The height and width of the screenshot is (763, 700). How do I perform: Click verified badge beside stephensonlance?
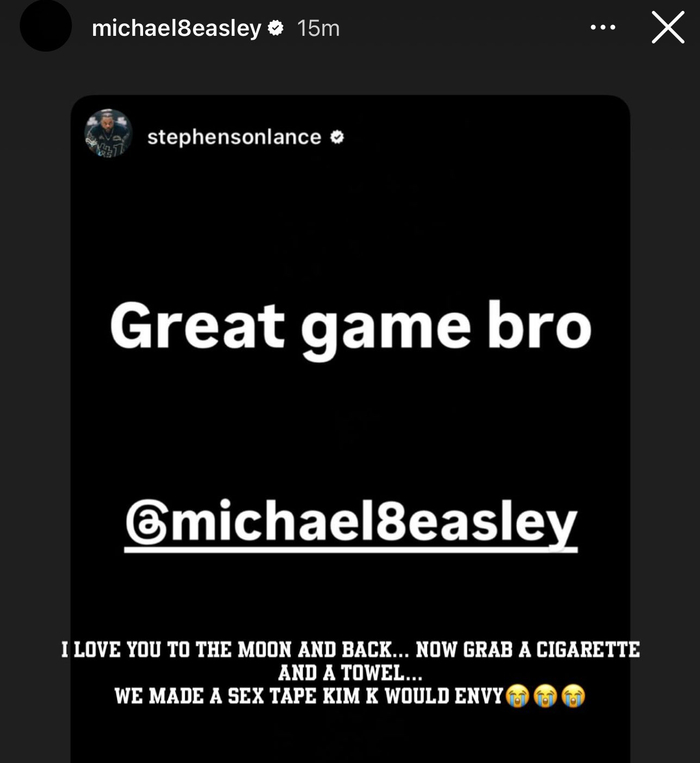pos(337,137)
